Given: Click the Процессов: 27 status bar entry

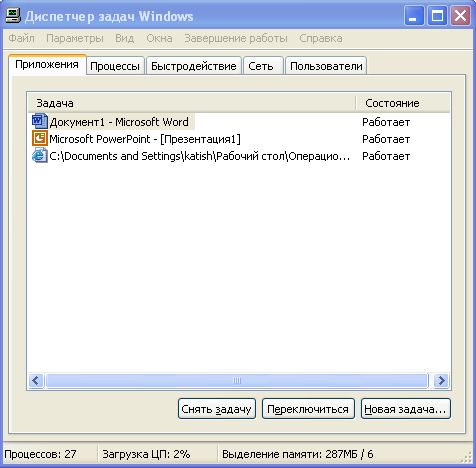Looking at the screenshot, I should tap(40, 454).
